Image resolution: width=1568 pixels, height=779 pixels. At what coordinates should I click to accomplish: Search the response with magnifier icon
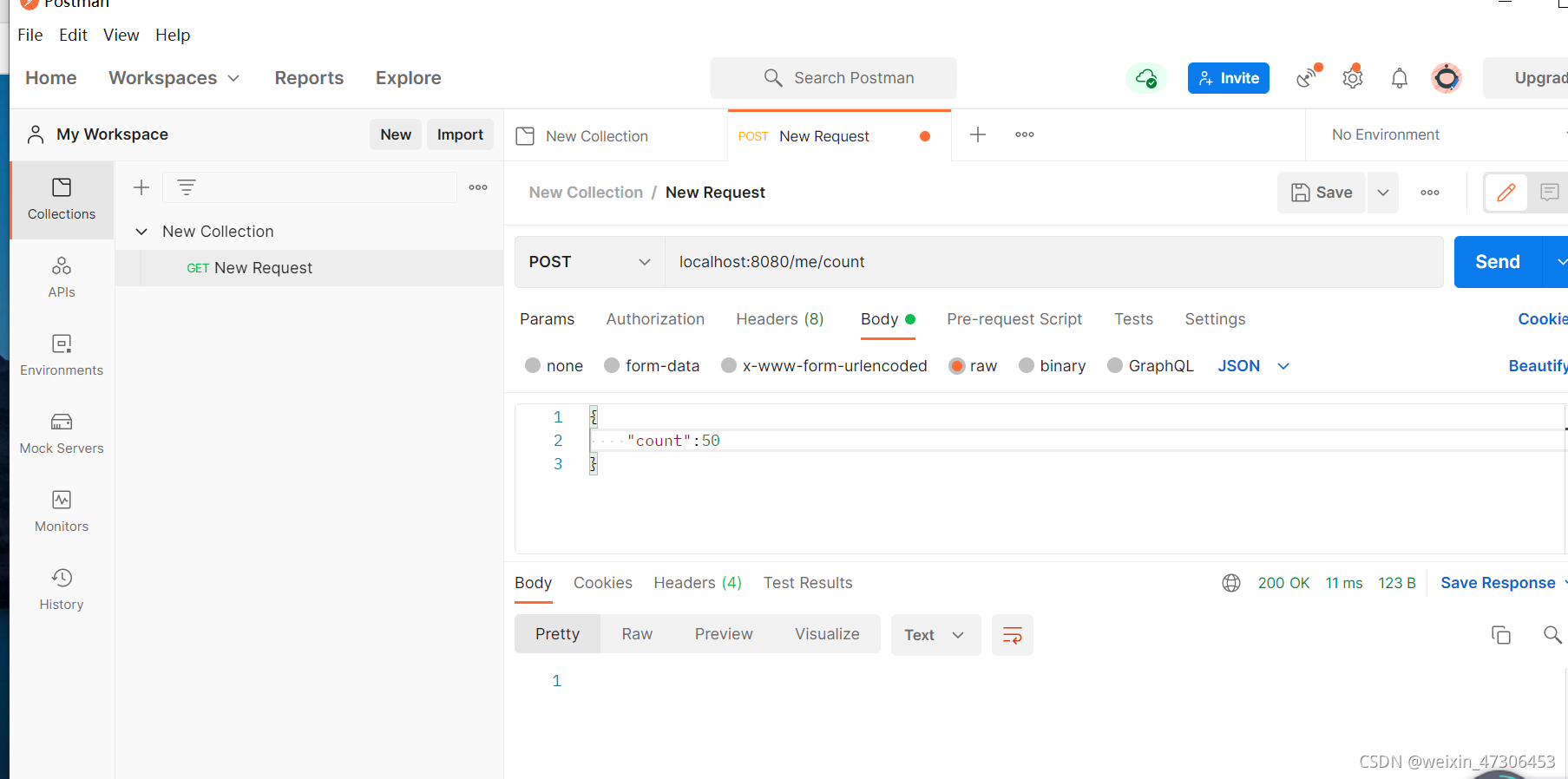(x=1552, y=635)
